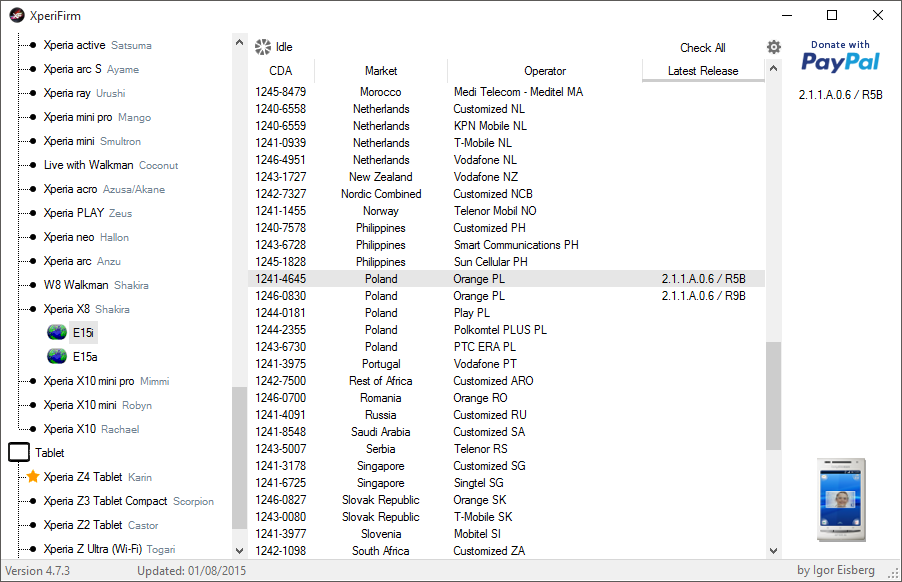Screen dimensions: 902x582
Task: Sort by the Latest Release column header
Action: [x=703, y=71]
